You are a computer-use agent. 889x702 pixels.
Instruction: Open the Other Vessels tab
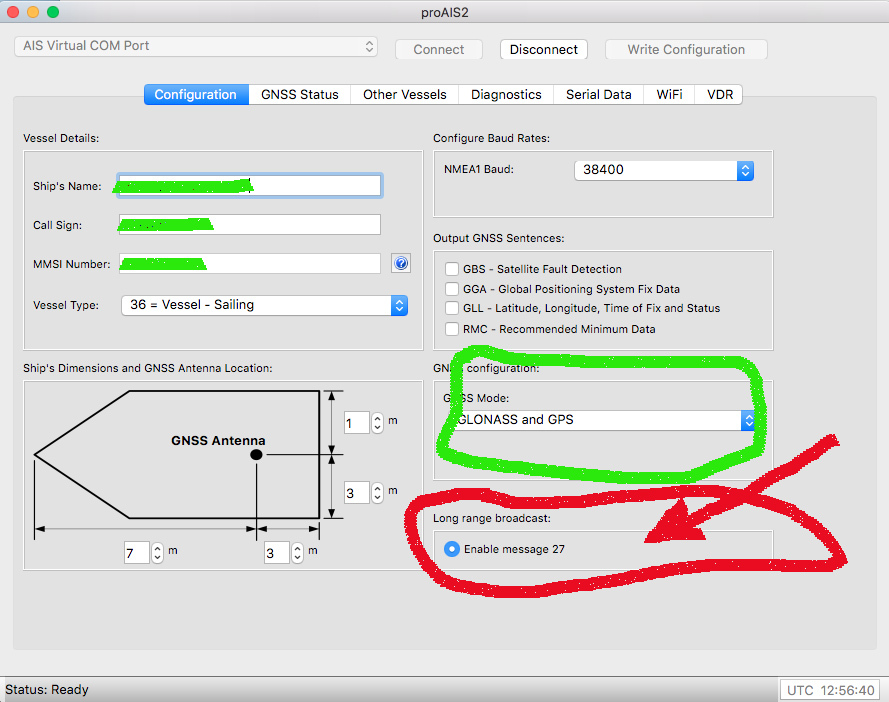[404, 95]
